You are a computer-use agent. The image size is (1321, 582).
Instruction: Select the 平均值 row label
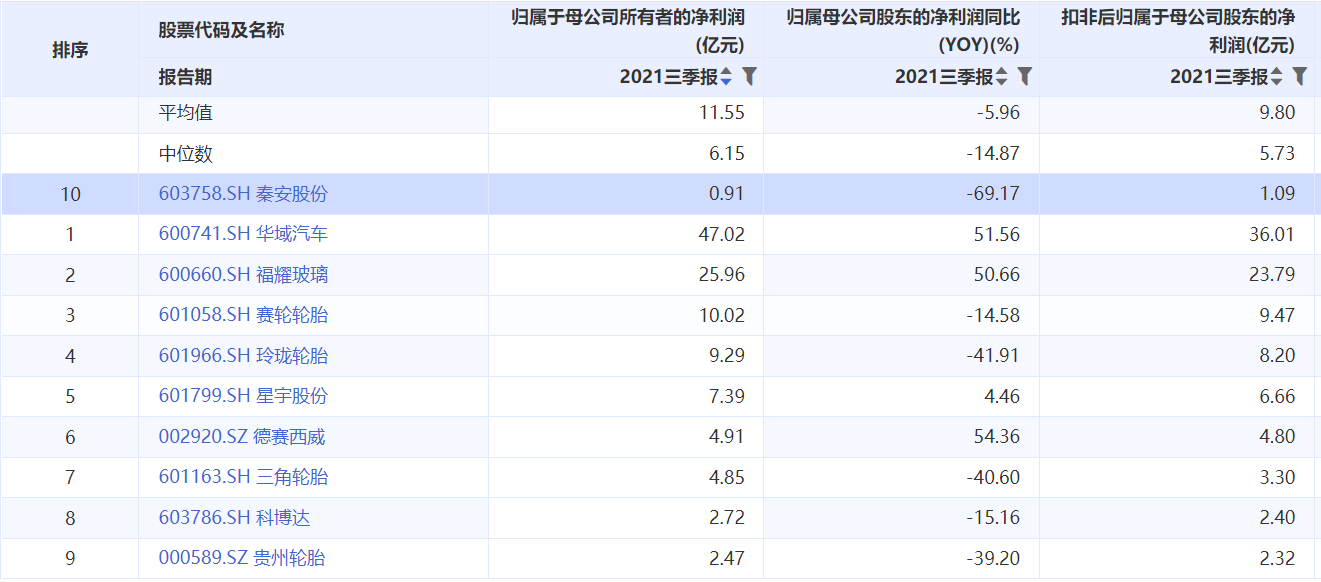coord(186,113)
